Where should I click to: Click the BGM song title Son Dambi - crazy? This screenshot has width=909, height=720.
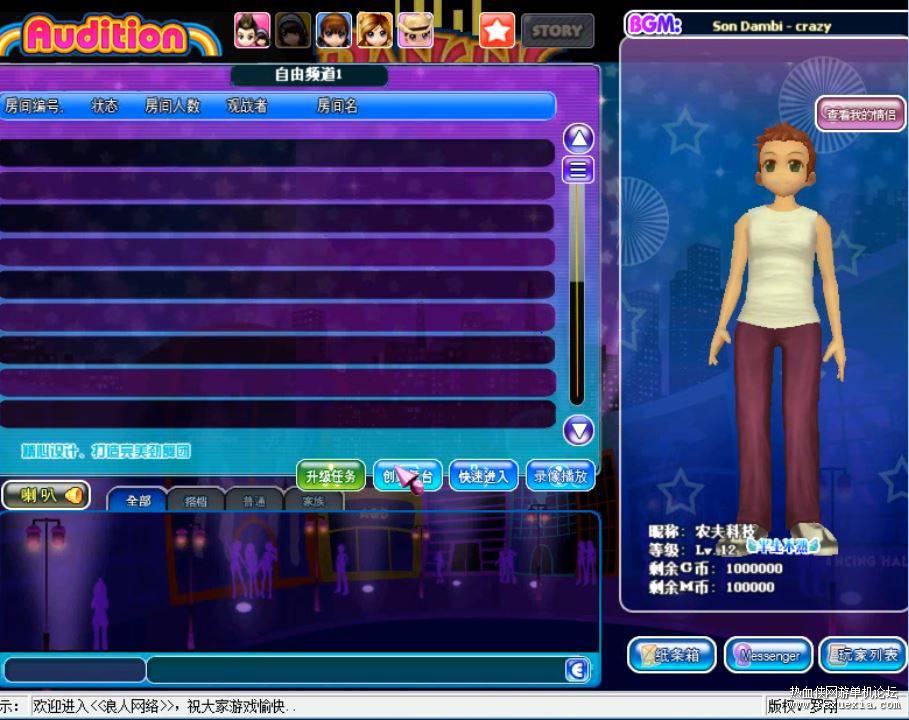pyautogui.click(x=772, y=26)
